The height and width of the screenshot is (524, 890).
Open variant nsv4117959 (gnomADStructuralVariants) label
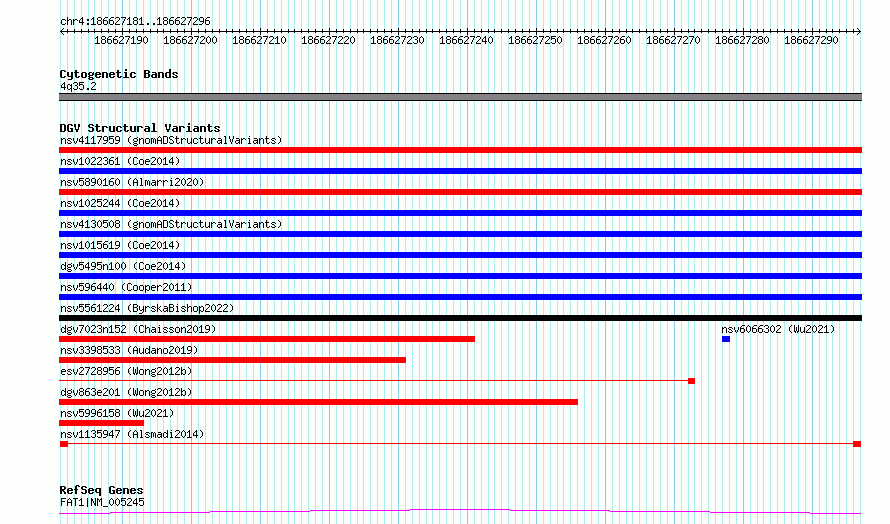(171, 140)
